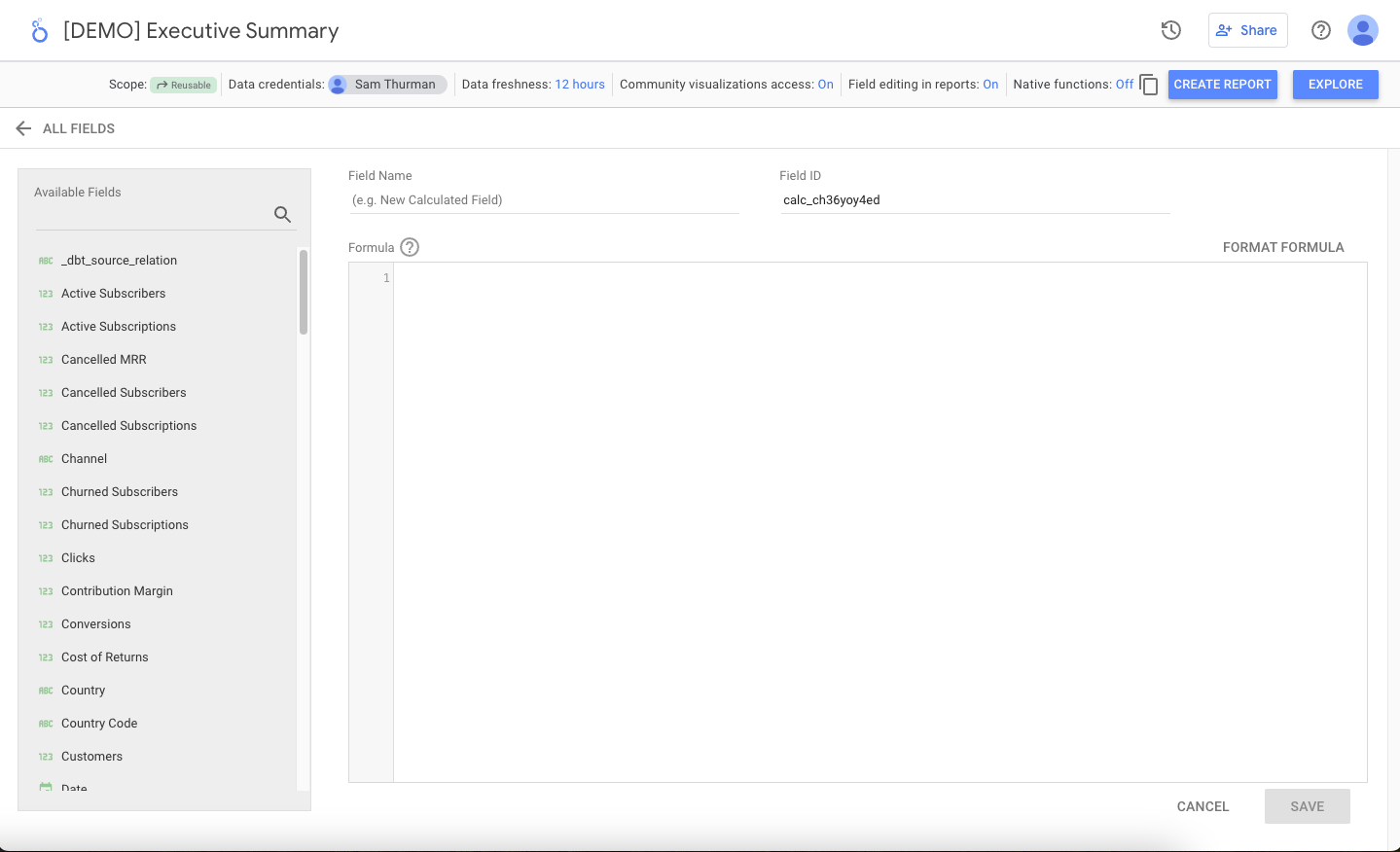
Task: Focus the Field Name input
Action: point(544,200)
